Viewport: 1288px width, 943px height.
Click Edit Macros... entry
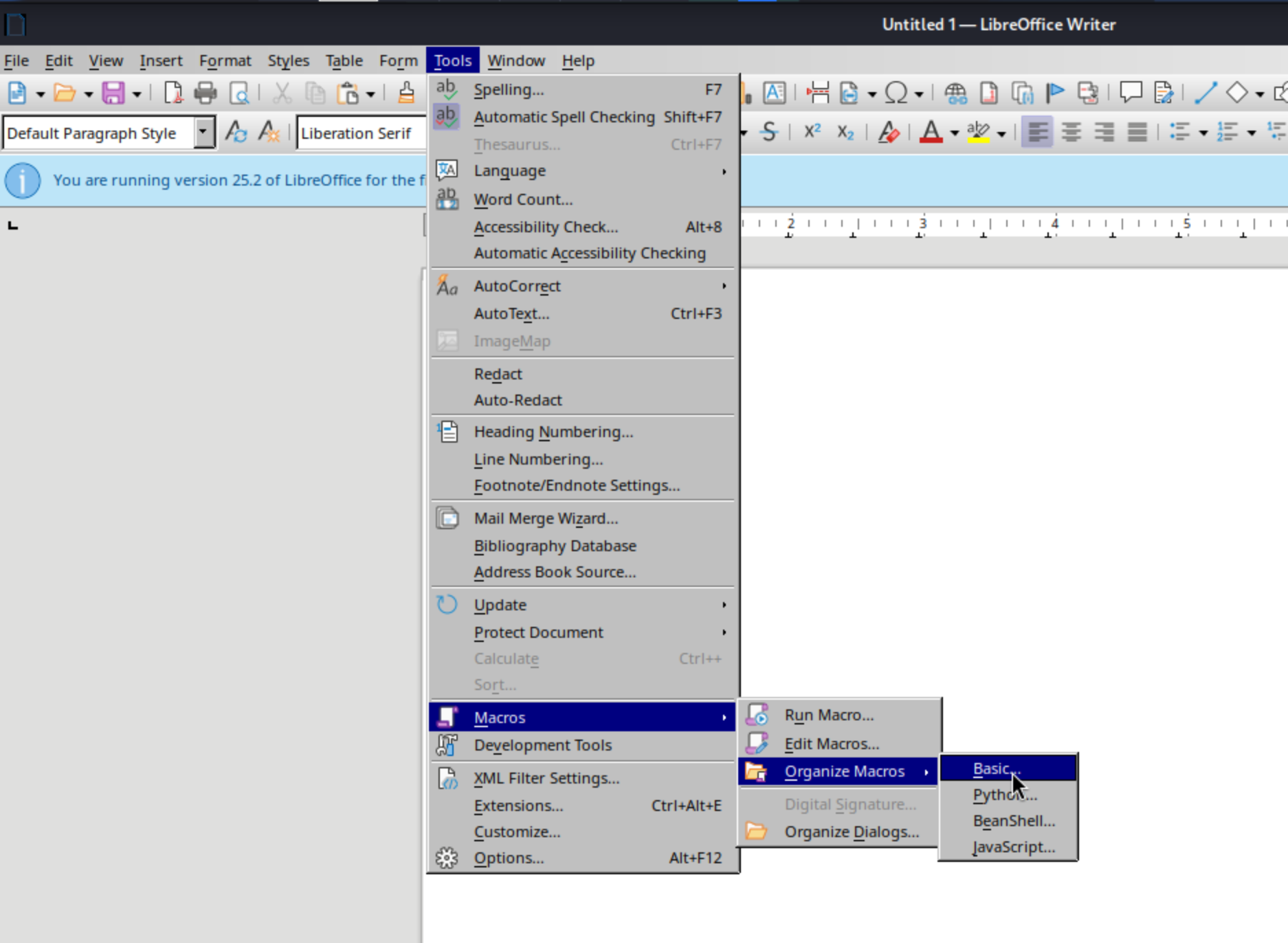pyautogui.click(x=839, y=744)
